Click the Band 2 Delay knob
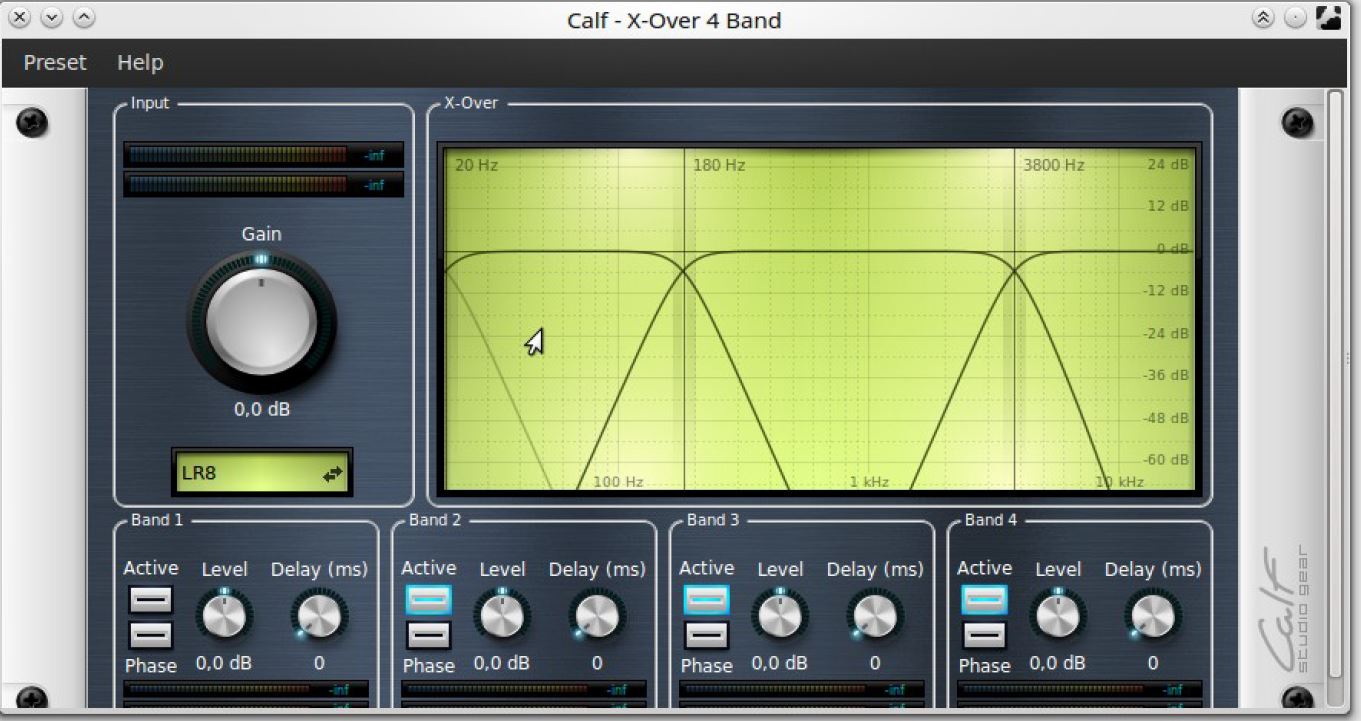The height and width of the screenshot is (721, 1361). 597,616
